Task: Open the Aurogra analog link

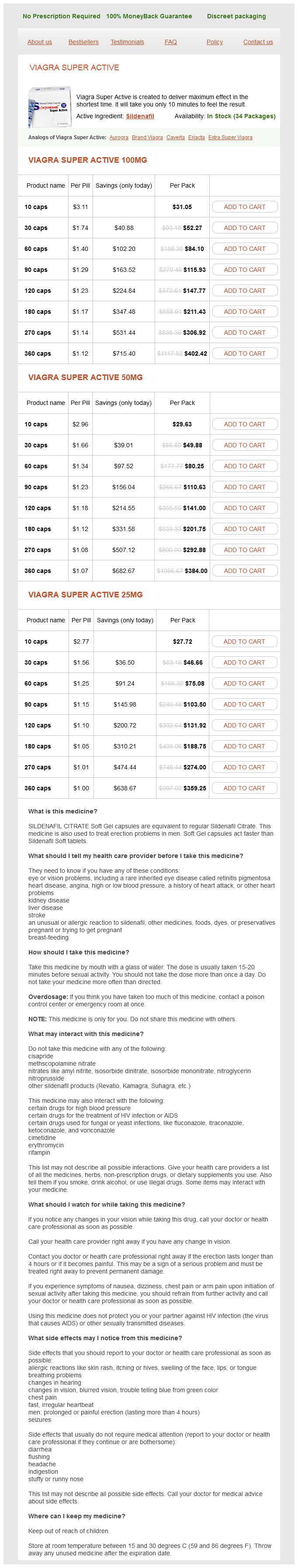Action: click(119, 137)
